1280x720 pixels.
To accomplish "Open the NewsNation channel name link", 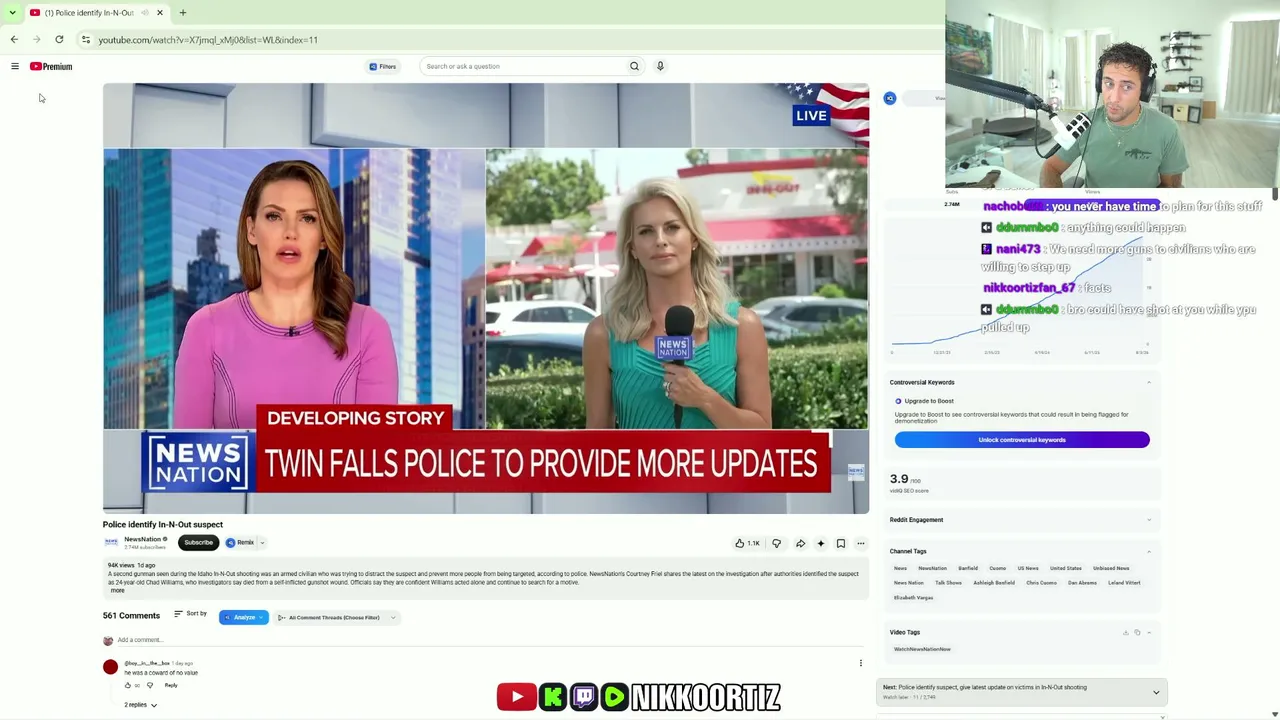I will click(143, 539).
